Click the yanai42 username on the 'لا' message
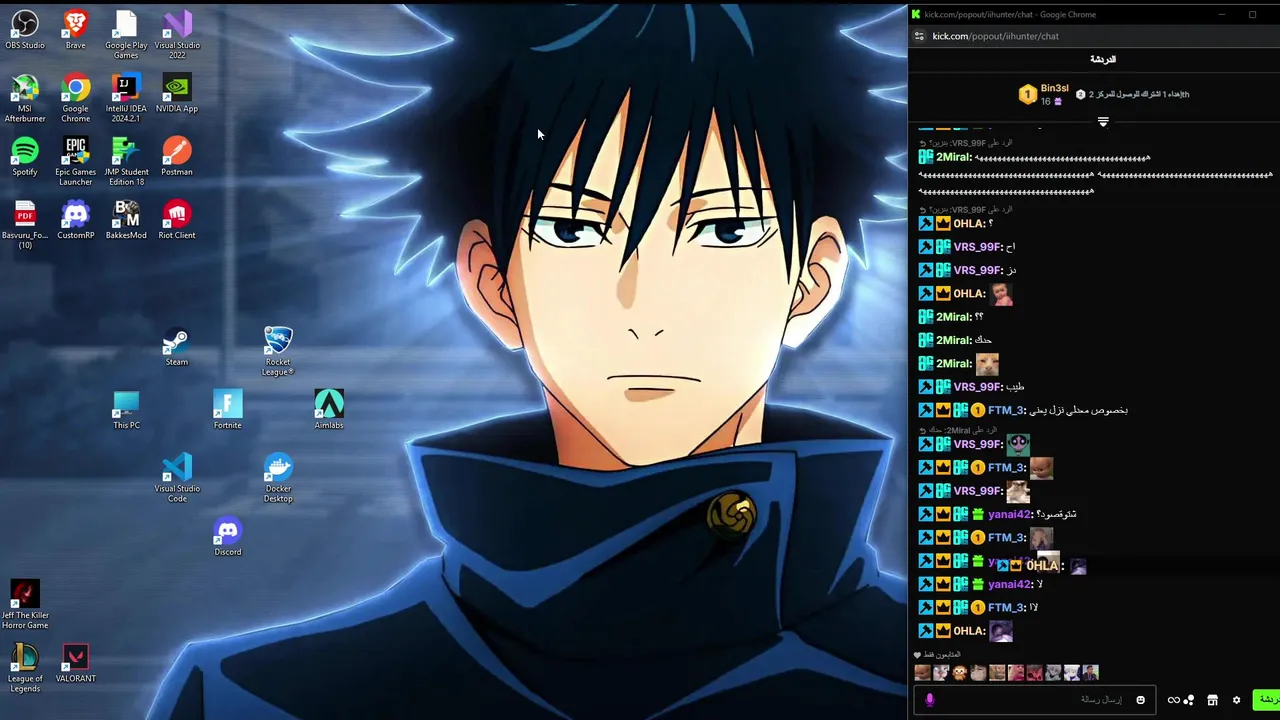Image resolution: width=1280 pixels, height=720 pixels. tap(1009, 584)
